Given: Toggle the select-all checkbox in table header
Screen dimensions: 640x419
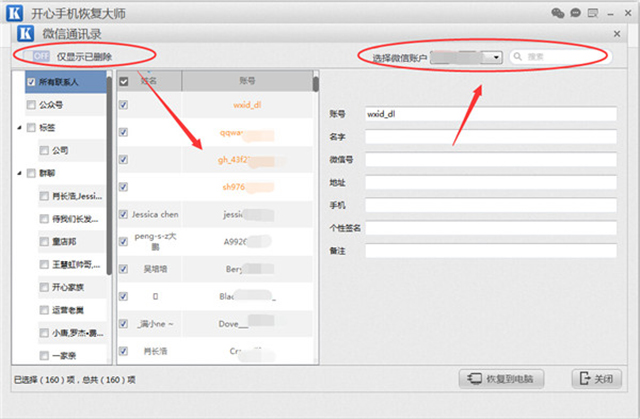Looking at the screenshot, I should point(123,81).
